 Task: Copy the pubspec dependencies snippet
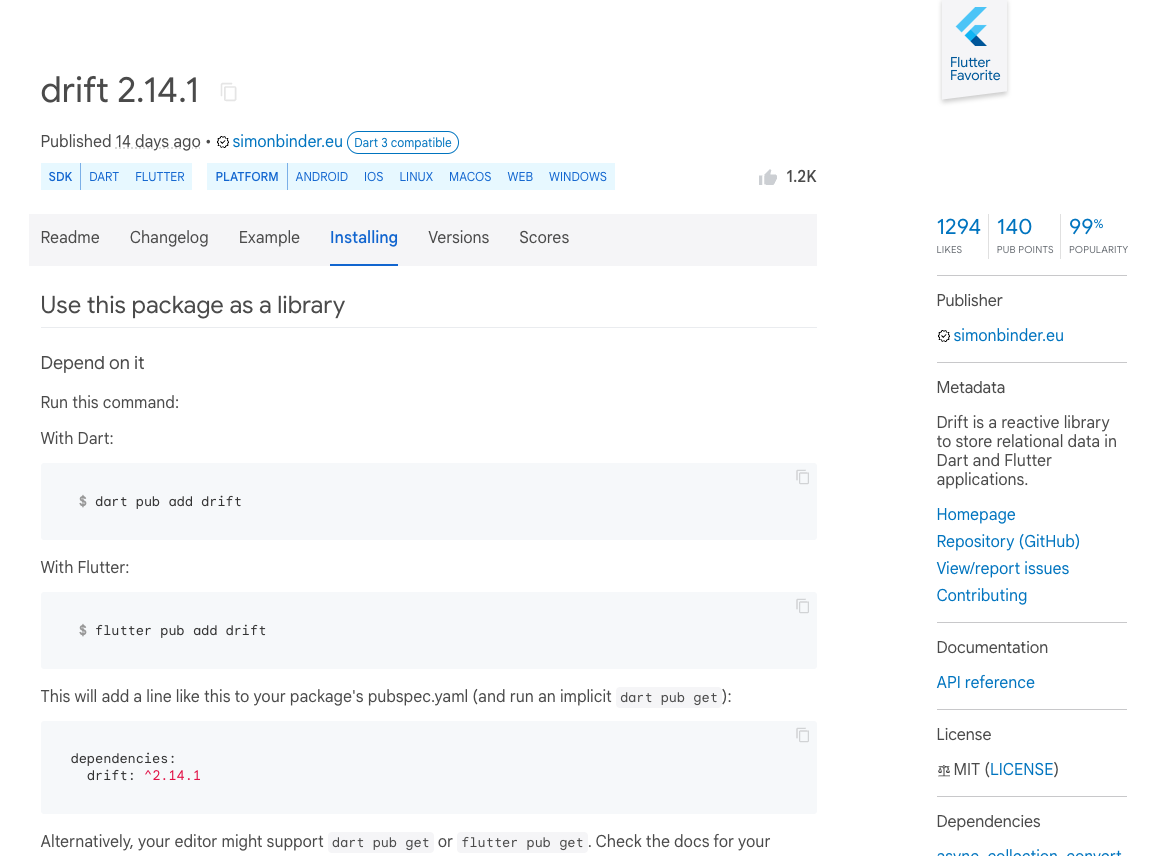coord(802,735)
